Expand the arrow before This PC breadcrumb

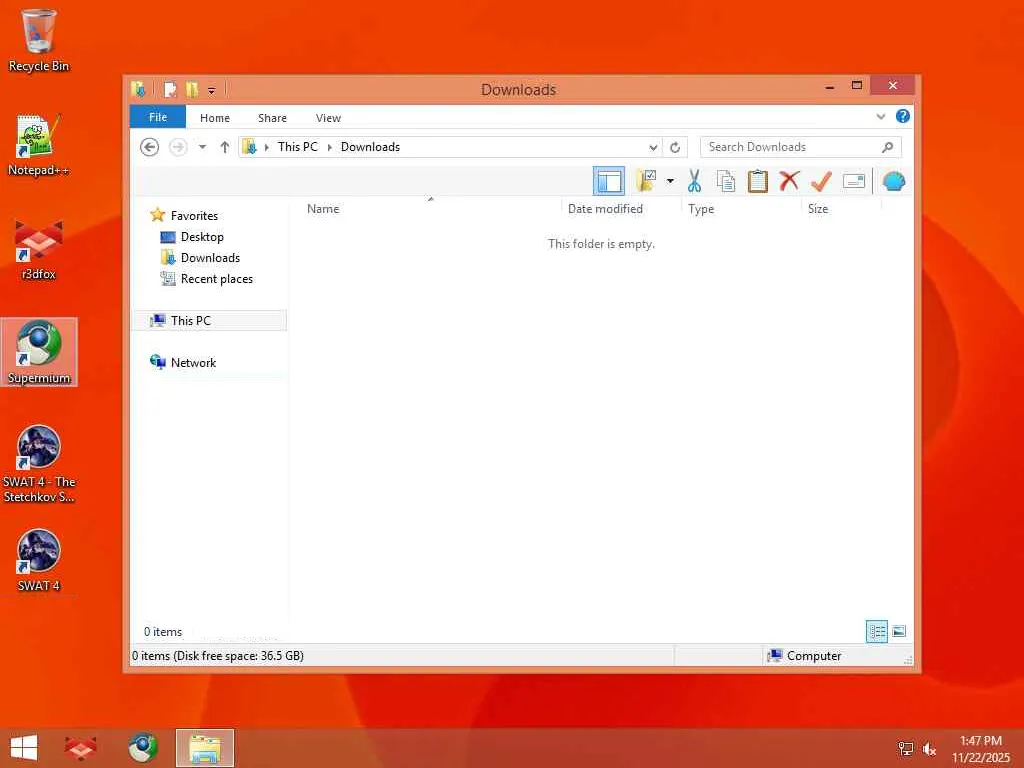tap(266, 148)
